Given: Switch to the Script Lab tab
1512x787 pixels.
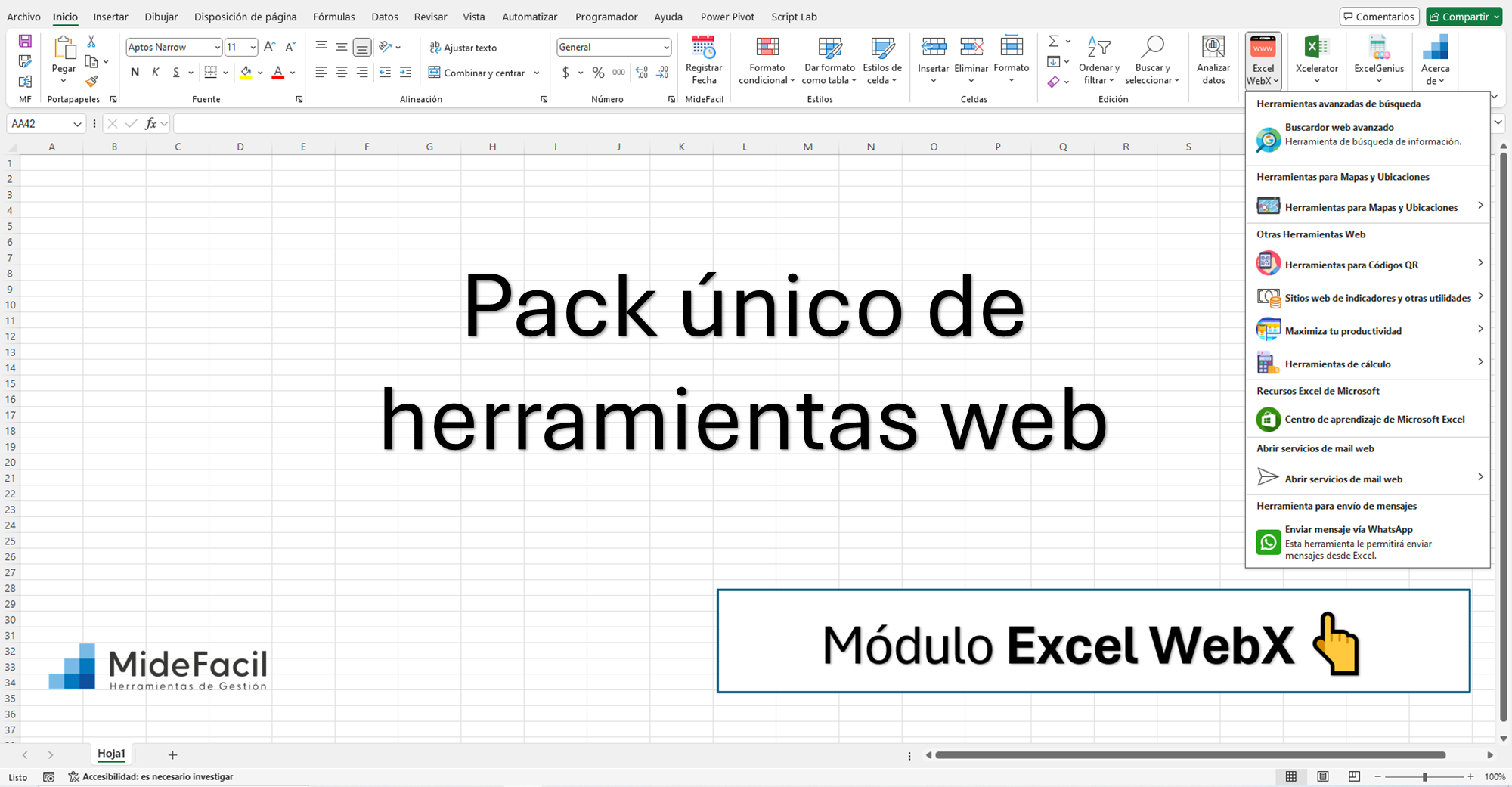Looking at the screenshot, I should [x=794, y=17].
